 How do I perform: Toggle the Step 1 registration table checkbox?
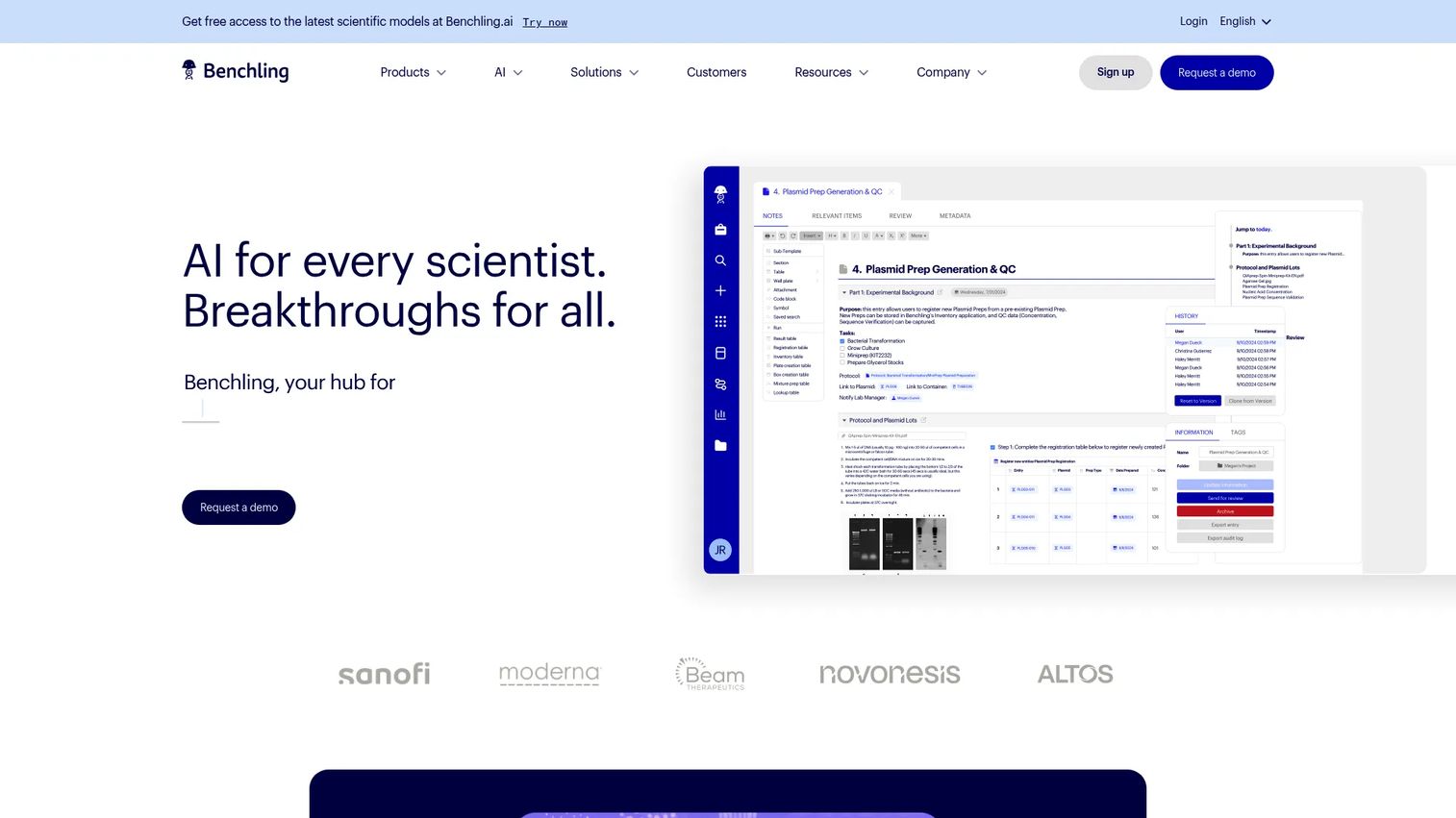(993, 447)
